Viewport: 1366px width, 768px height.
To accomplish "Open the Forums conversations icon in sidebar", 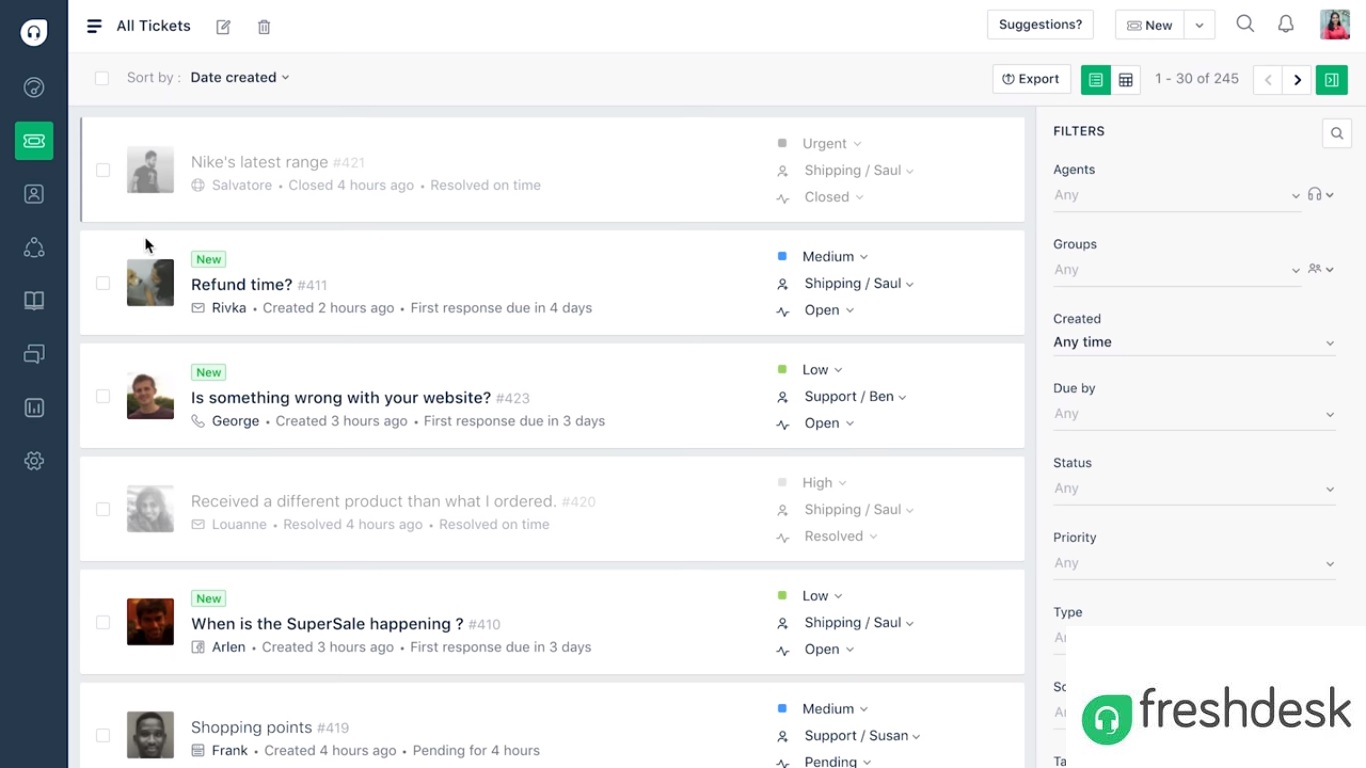I will [x=34, y=354].
